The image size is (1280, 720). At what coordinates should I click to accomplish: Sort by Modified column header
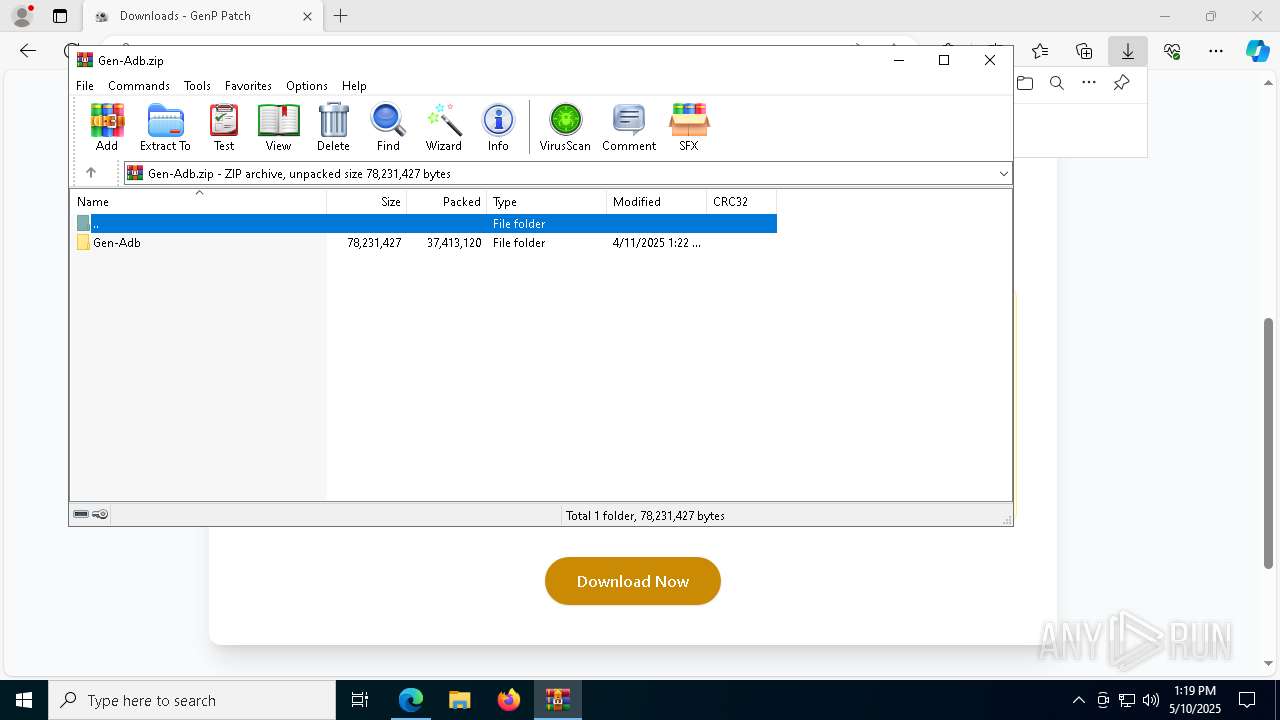(657, 201)
